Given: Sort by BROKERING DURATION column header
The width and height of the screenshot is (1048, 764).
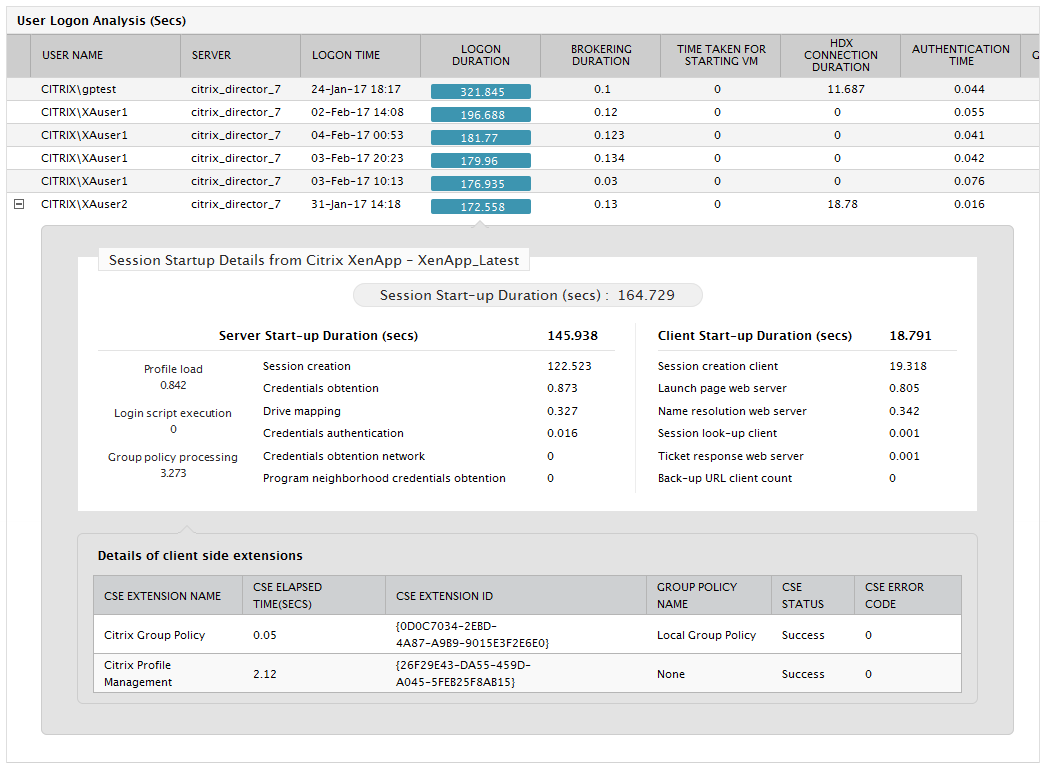Looking at the screenshot, I should coord(601,55).
